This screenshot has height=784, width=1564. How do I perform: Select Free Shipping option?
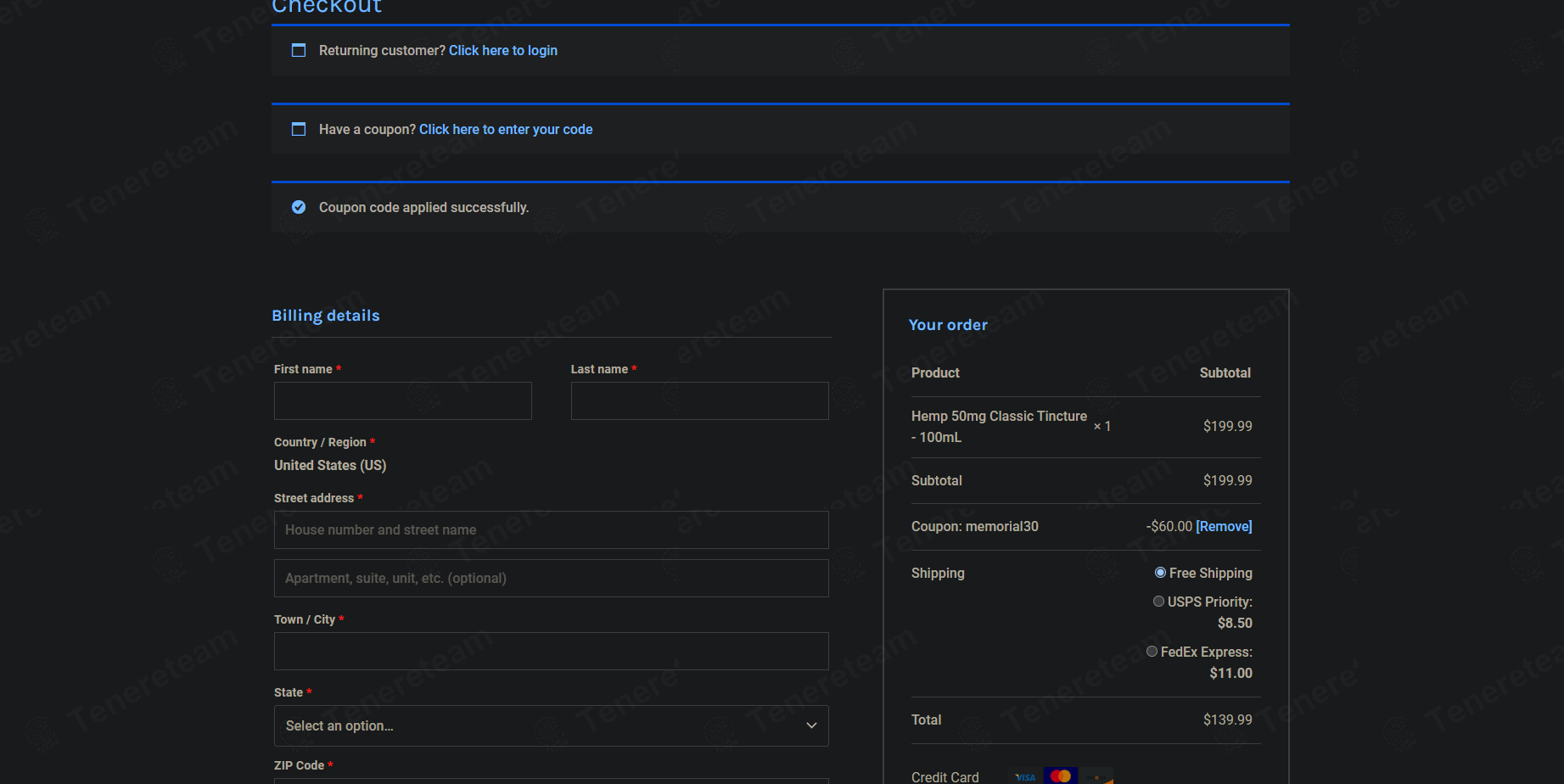click(1160, 573)
